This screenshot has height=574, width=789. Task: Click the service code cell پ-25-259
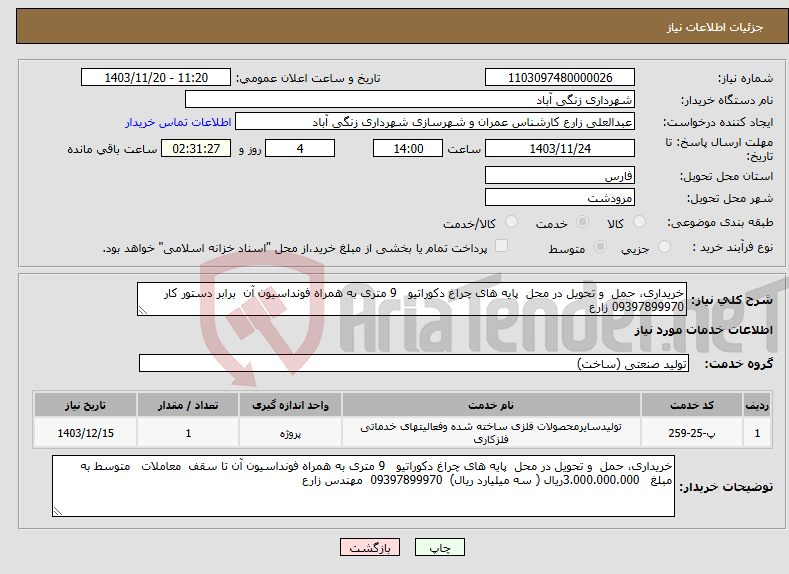coord(692,433)
